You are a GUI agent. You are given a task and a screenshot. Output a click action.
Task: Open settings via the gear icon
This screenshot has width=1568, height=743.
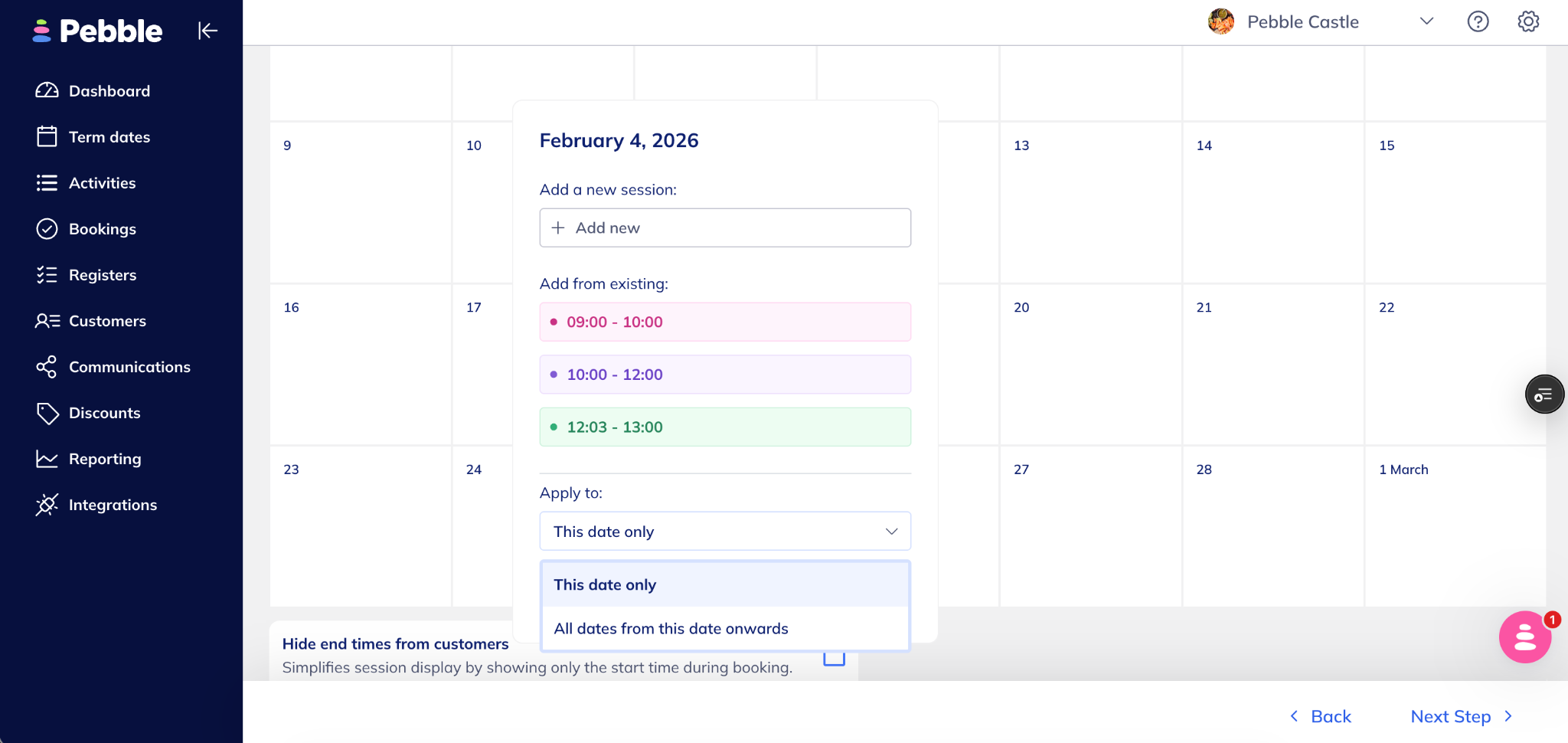coord(1528,21)
